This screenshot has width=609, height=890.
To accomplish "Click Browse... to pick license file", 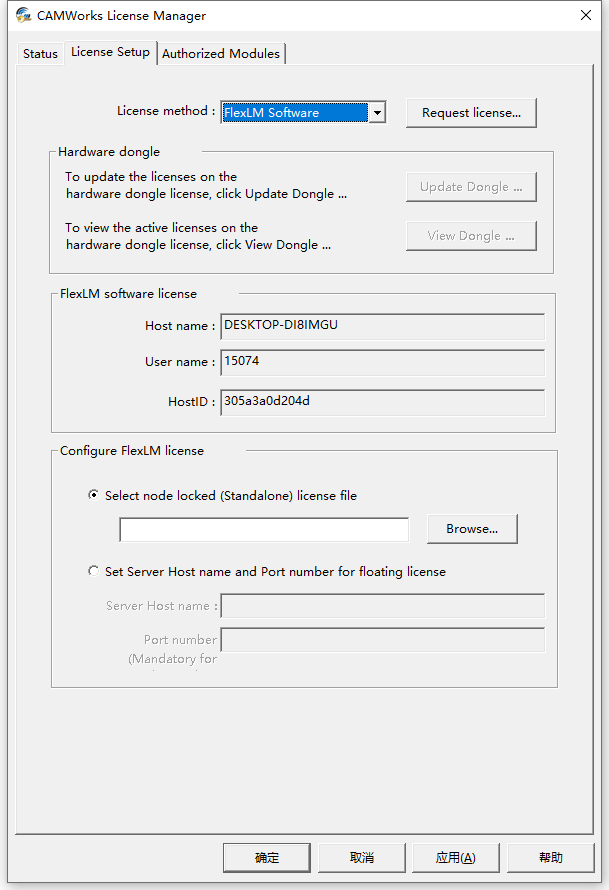I will pyautogui.click(x=472, y=529).
